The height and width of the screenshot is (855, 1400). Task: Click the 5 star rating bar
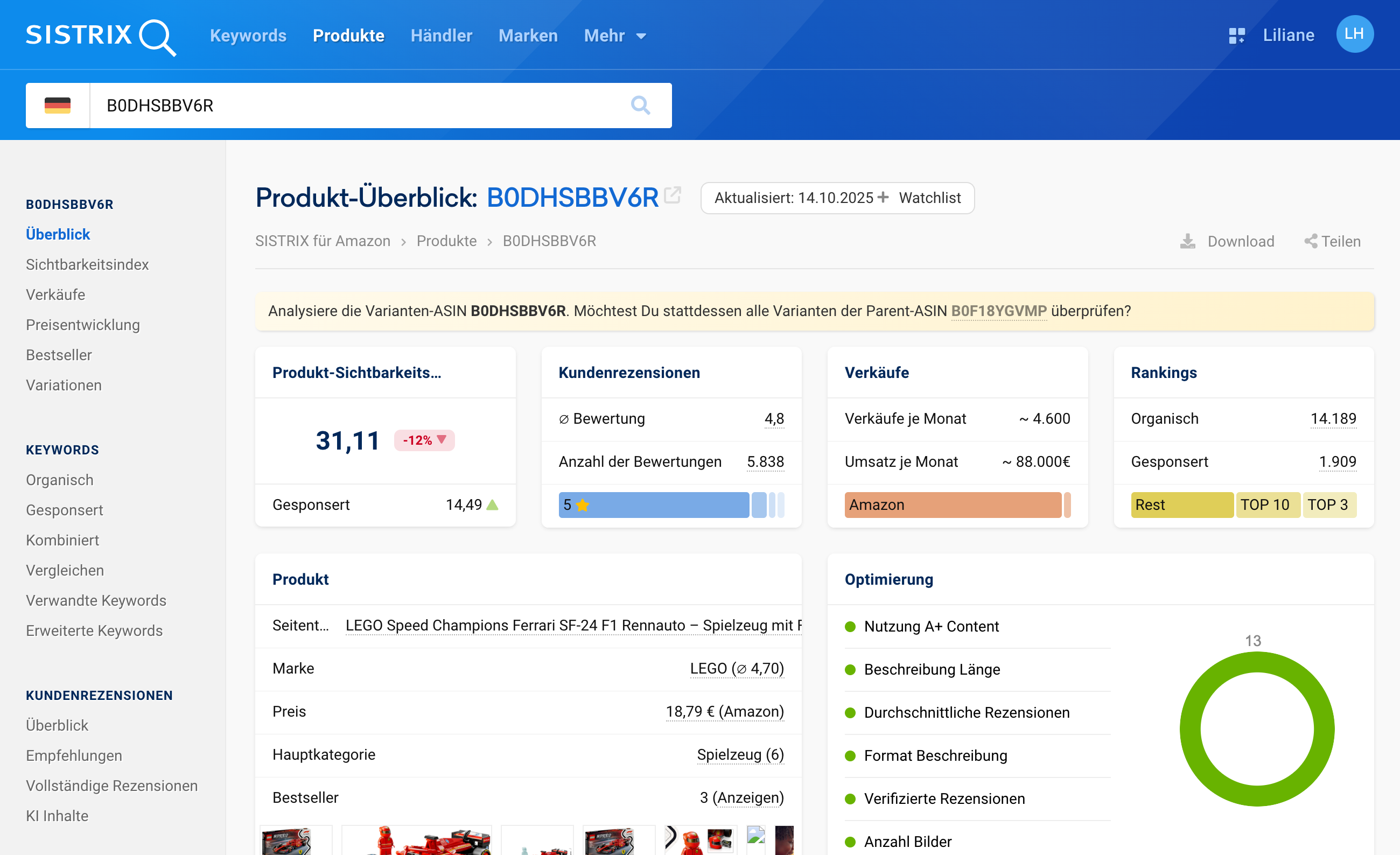point(653,504)
